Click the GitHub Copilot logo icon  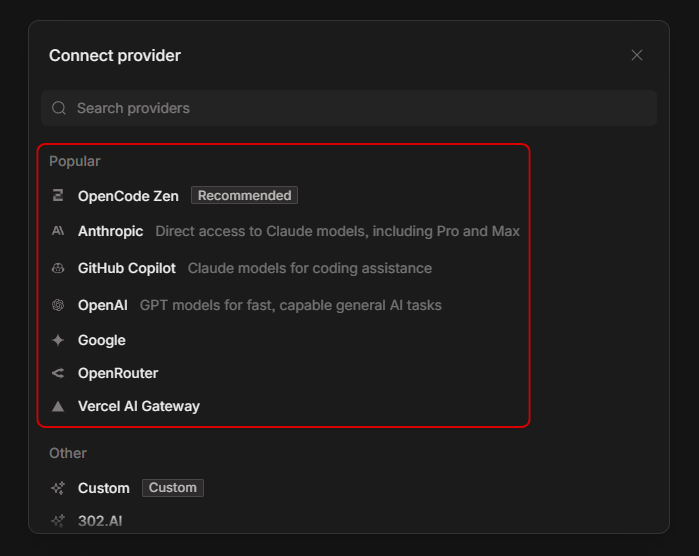pyautogui.click(x=58, y=268)
